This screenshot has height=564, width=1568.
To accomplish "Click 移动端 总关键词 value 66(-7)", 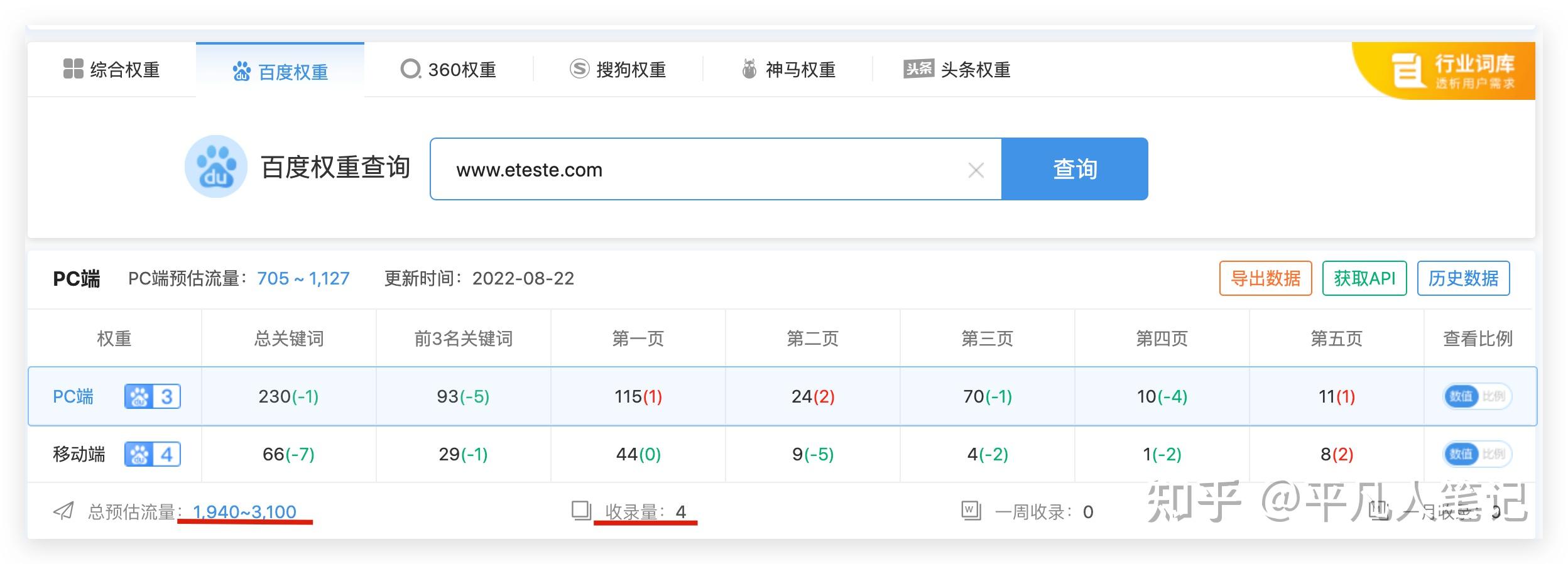I will click(288, 454).
